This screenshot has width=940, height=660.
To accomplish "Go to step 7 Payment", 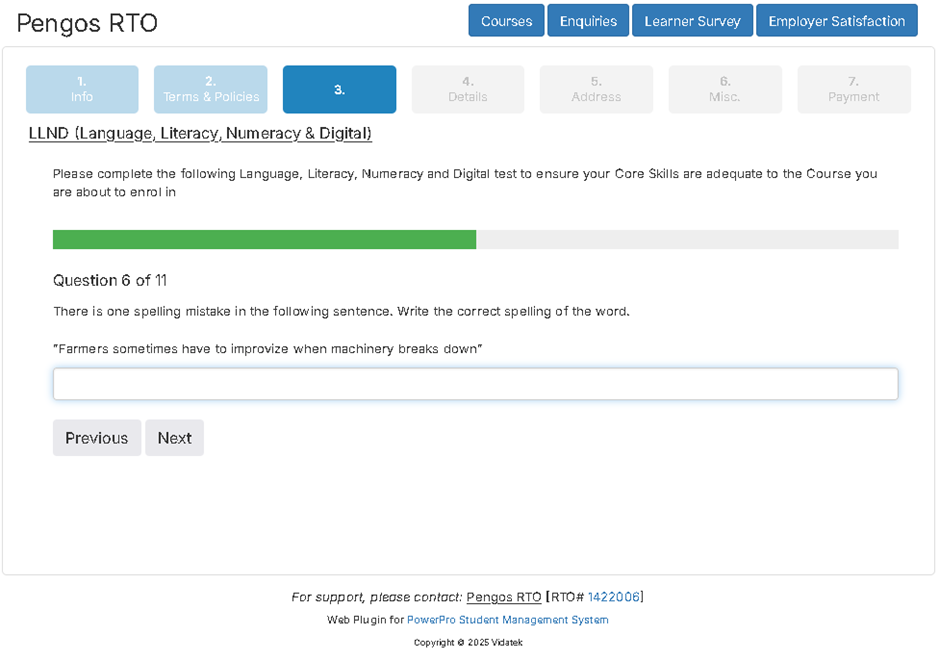I will coord(854,89).
